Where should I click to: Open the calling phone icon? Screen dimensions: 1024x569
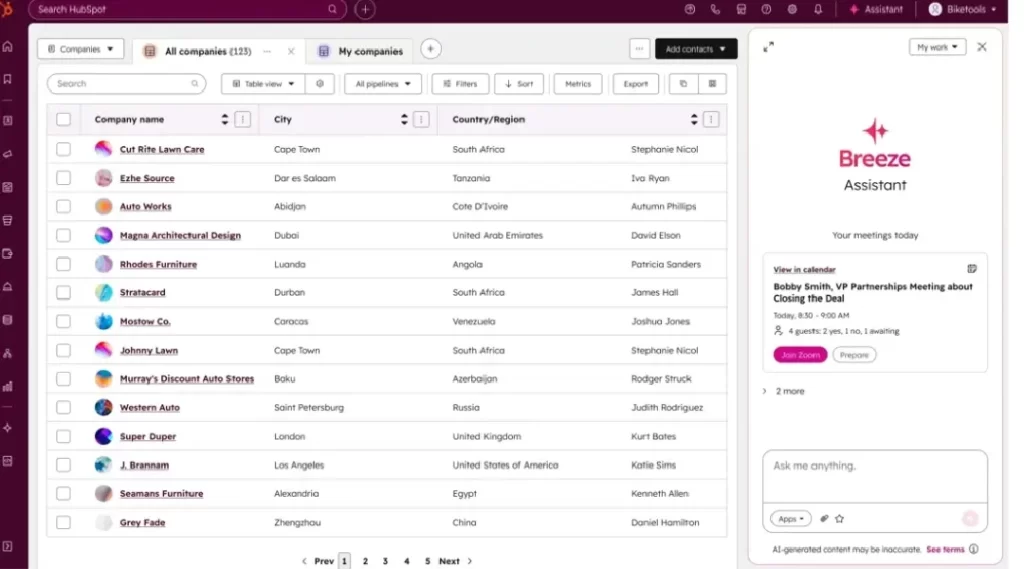tap(715, 9)
